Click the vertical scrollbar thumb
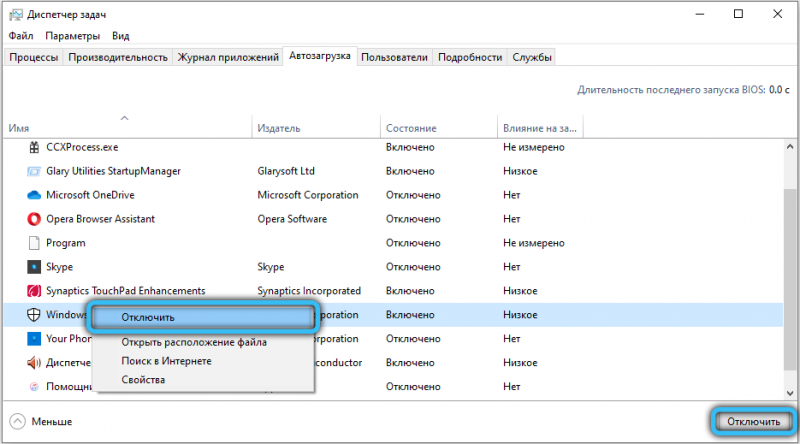800x444 pixels. click(x=790, y=279)
